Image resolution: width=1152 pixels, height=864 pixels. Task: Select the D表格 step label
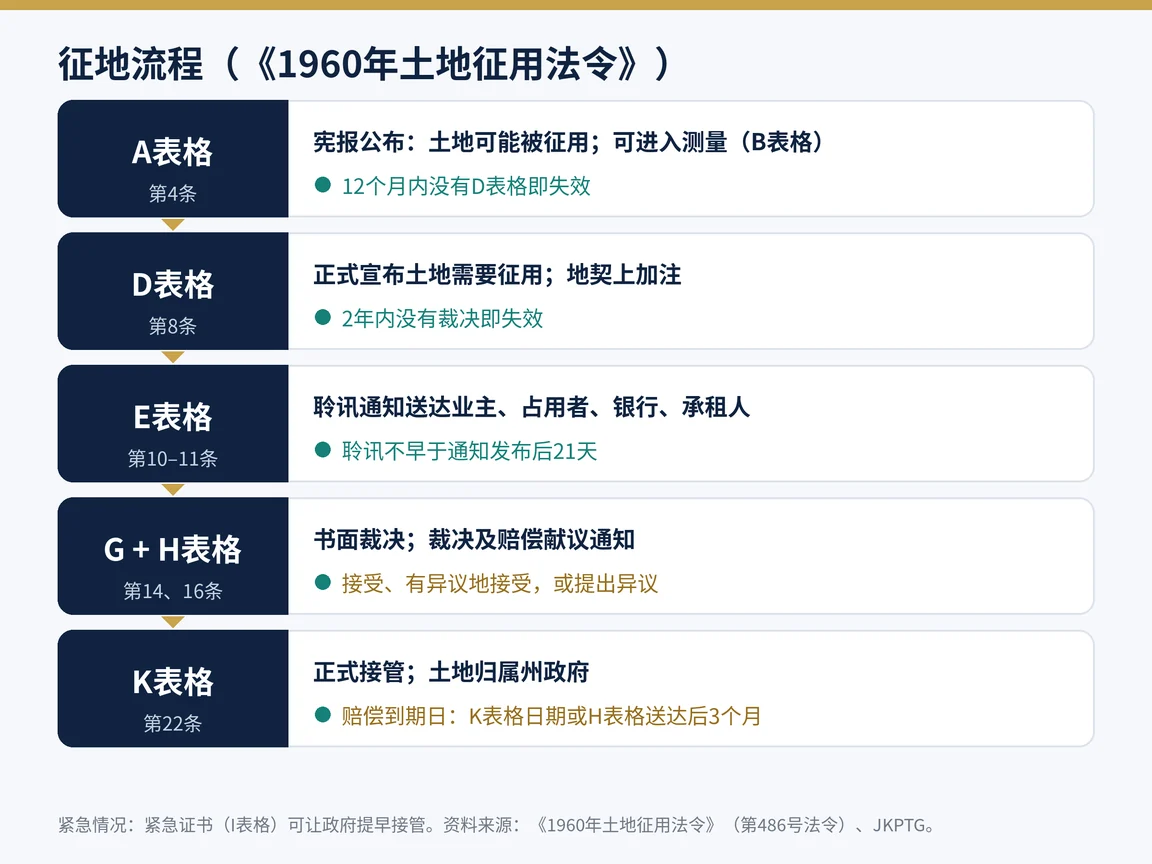(x=173, y=285)
